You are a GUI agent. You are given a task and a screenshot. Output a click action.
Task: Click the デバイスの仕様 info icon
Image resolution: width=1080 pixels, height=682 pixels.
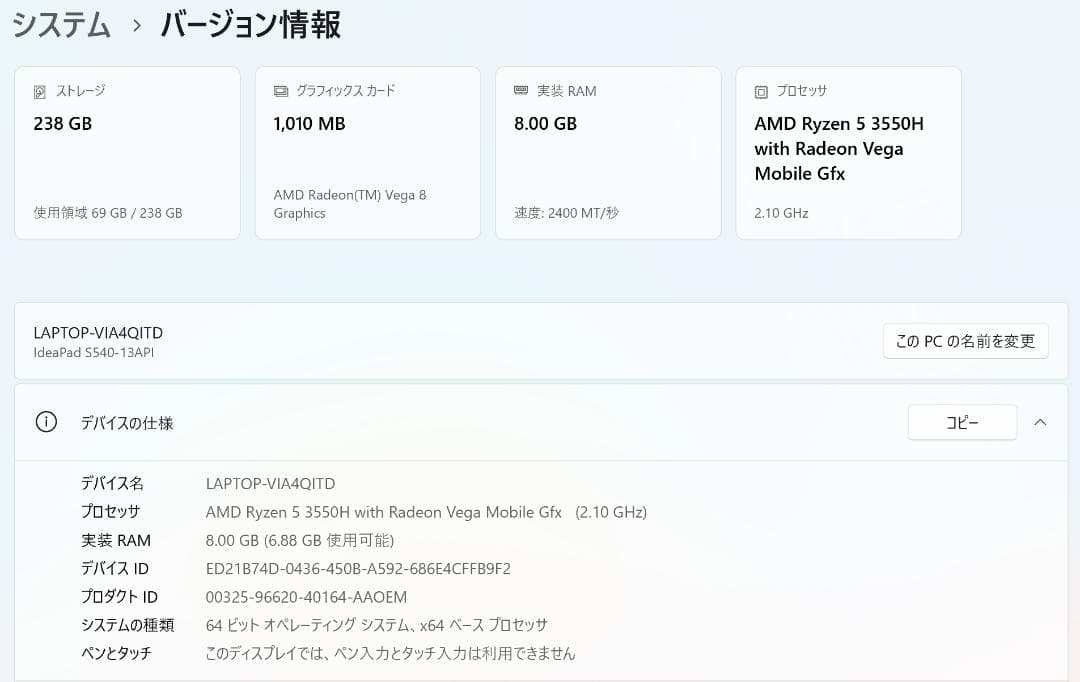pos(45,422)
